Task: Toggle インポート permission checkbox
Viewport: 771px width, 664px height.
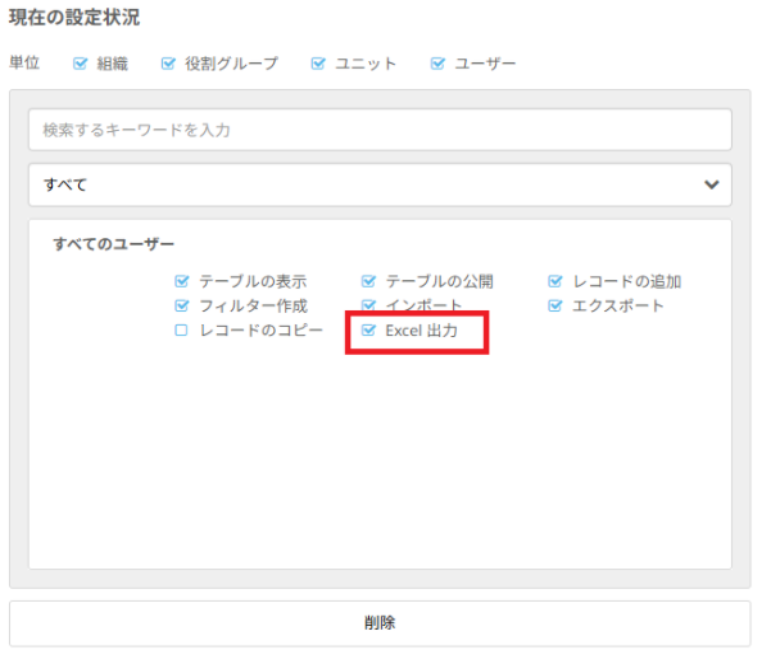Action: click(x=368, y=305)
